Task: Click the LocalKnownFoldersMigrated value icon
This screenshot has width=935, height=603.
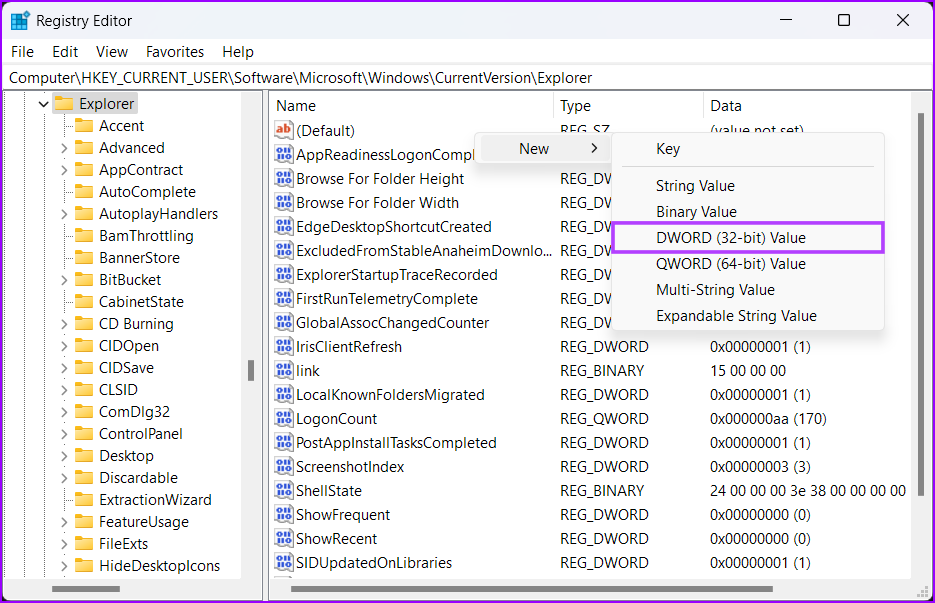Action: click(283, 394)
